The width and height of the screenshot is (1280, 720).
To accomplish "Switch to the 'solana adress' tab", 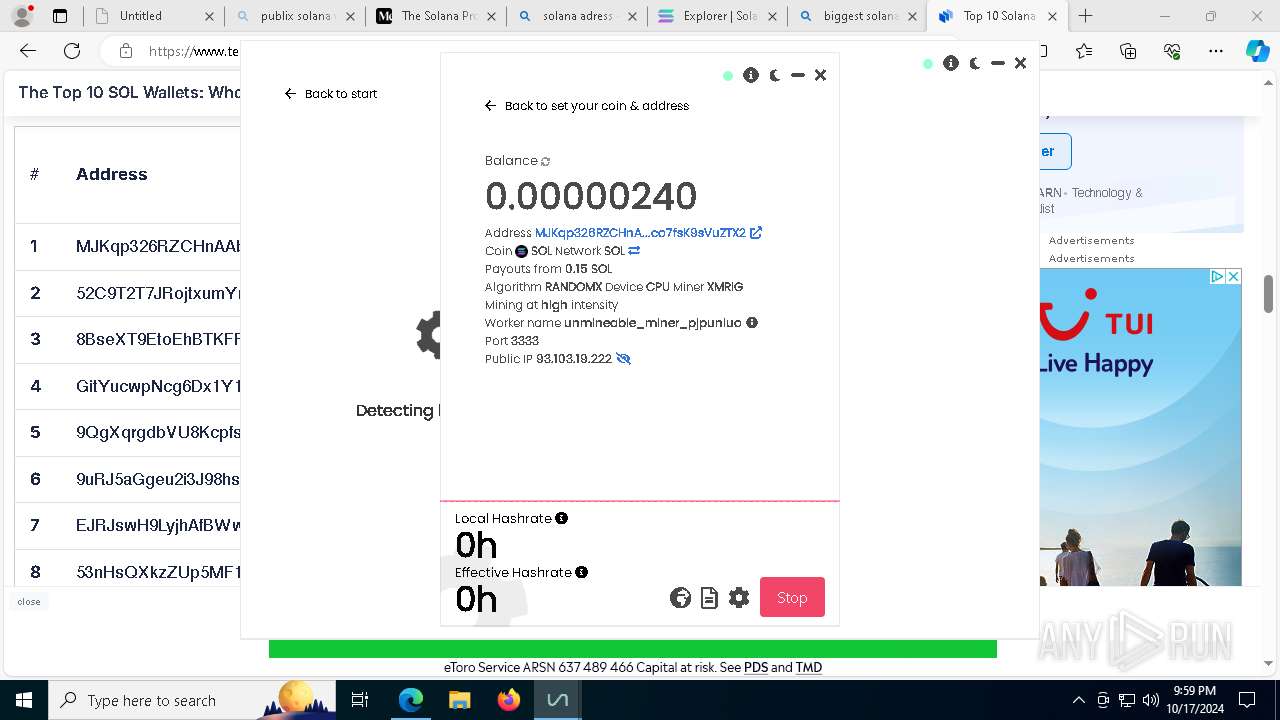I will click(575, 16).
